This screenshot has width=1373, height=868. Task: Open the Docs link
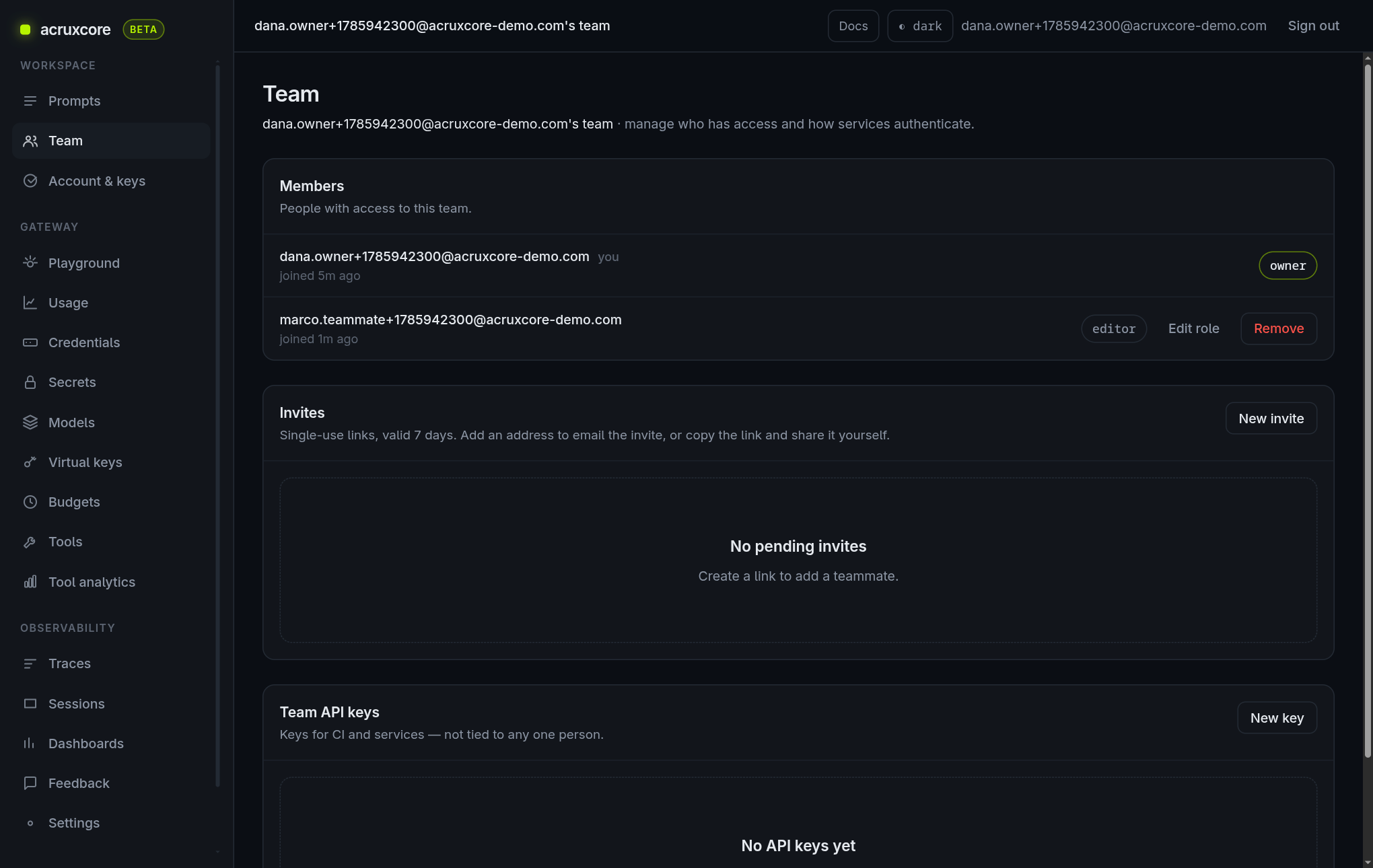point(853,26)
